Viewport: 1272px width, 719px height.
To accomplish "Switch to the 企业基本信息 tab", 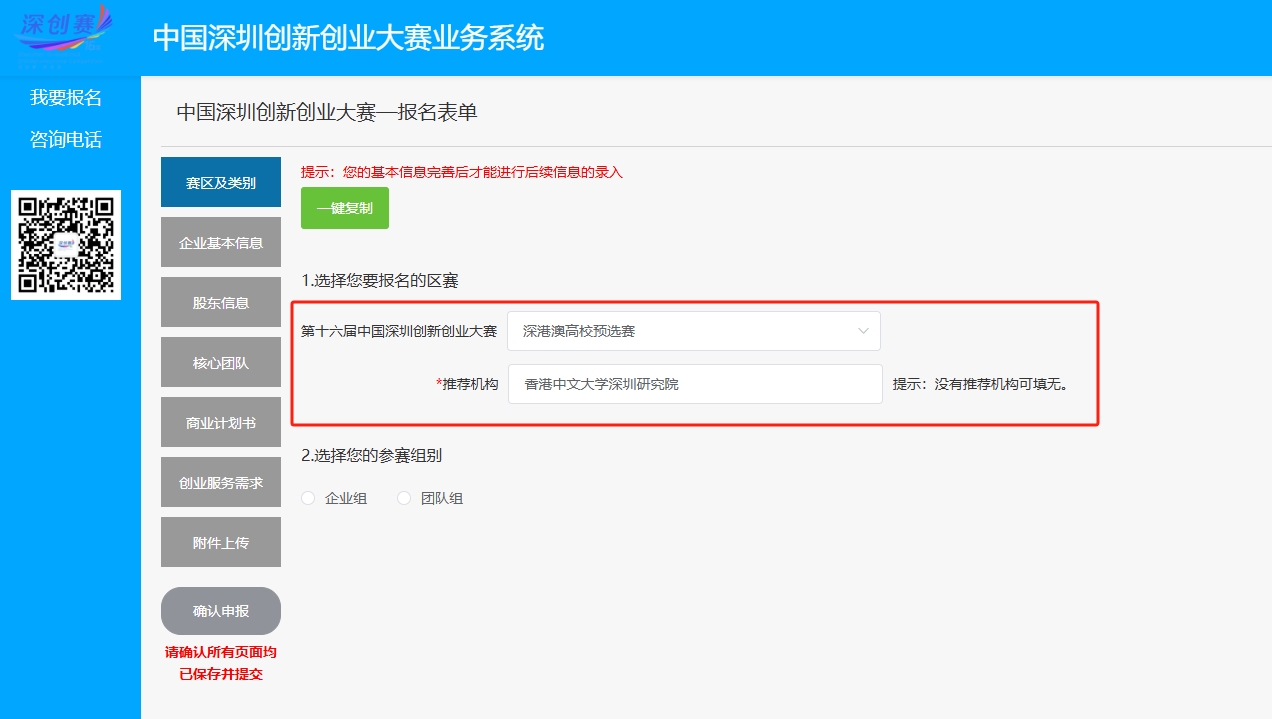I will [x=221, y=242].
